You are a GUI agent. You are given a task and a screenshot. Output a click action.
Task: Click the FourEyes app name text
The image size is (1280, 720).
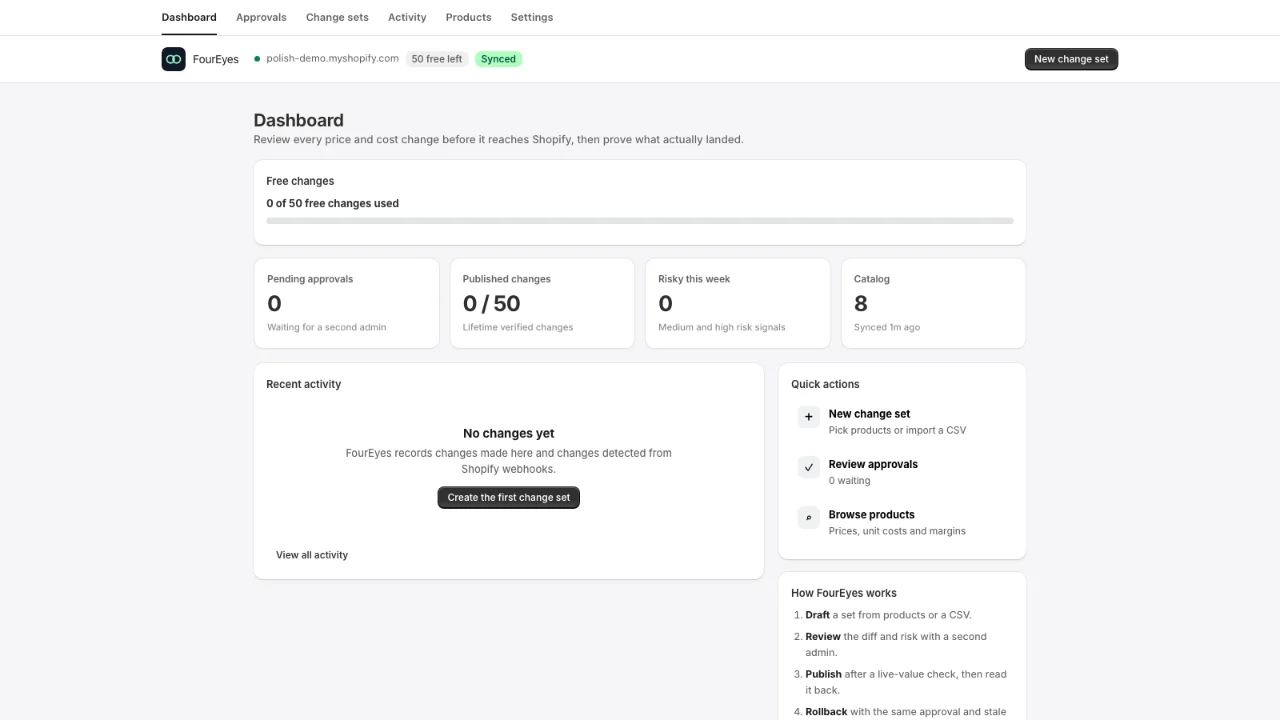coord(216,59)
